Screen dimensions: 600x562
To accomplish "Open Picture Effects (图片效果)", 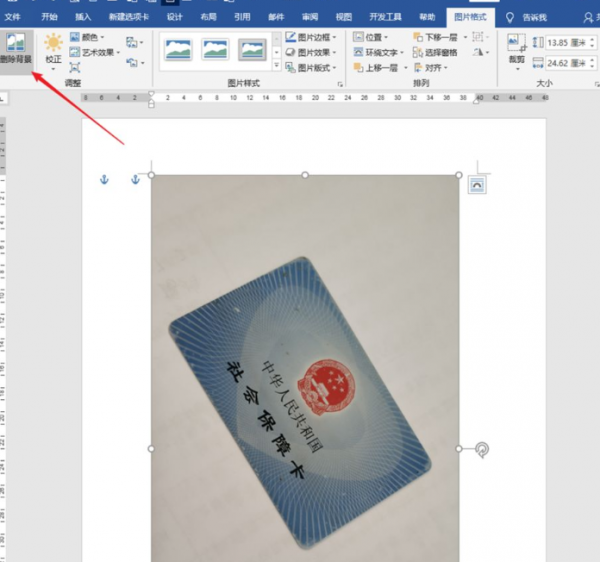I will click(x=311, y=52).
